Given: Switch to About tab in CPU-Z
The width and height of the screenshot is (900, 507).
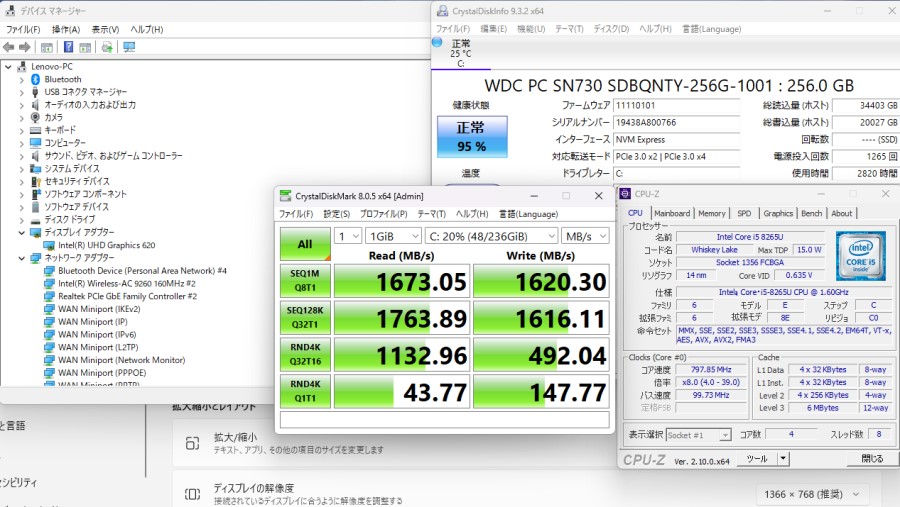Looking at the screenshot, I should 841,213.
